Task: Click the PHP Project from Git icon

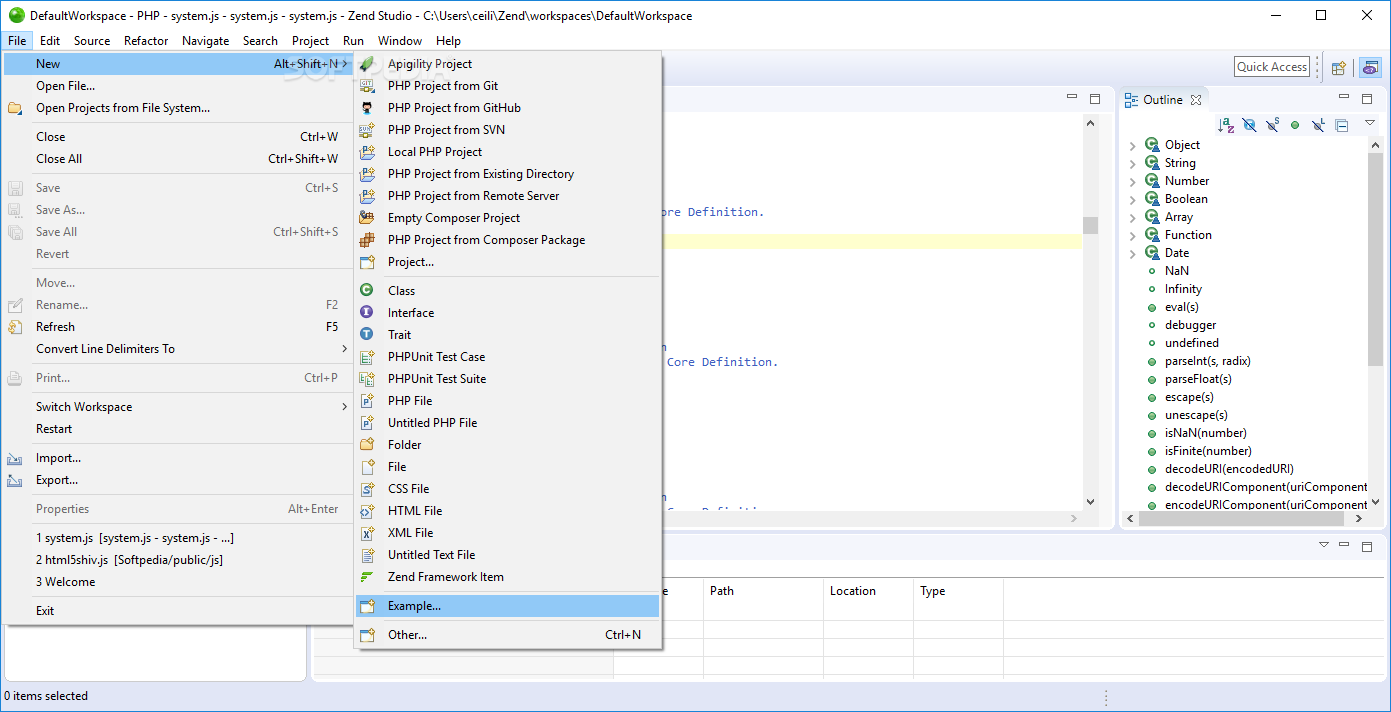Action: tap(367, 86)
